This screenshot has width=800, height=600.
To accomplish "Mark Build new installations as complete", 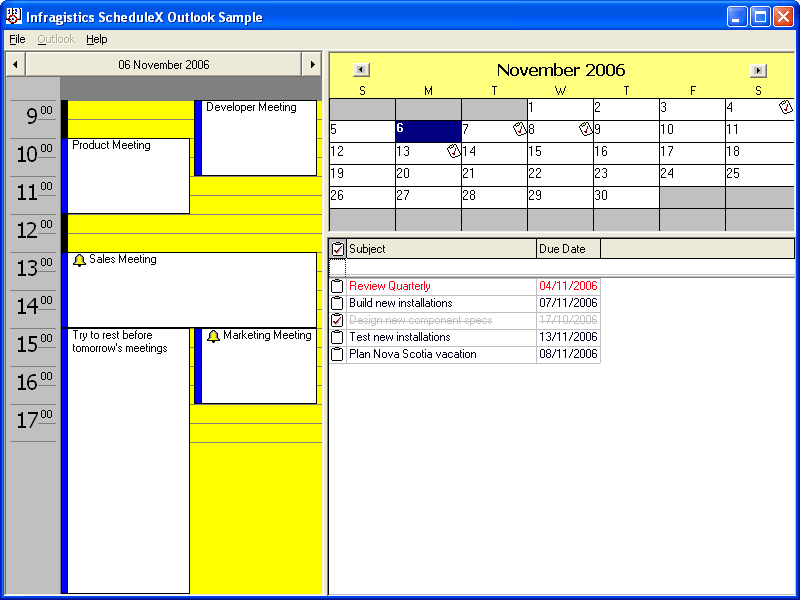I will pos(337,303).
